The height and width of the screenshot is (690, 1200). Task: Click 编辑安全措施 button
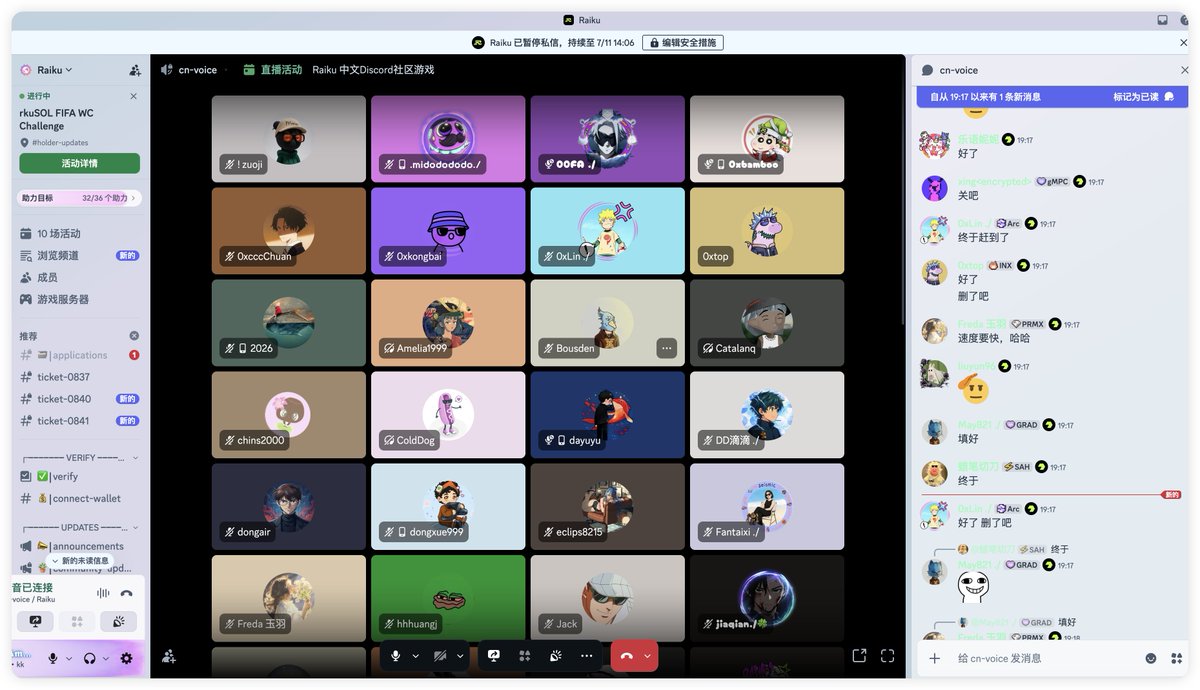(x=683, y=43)
